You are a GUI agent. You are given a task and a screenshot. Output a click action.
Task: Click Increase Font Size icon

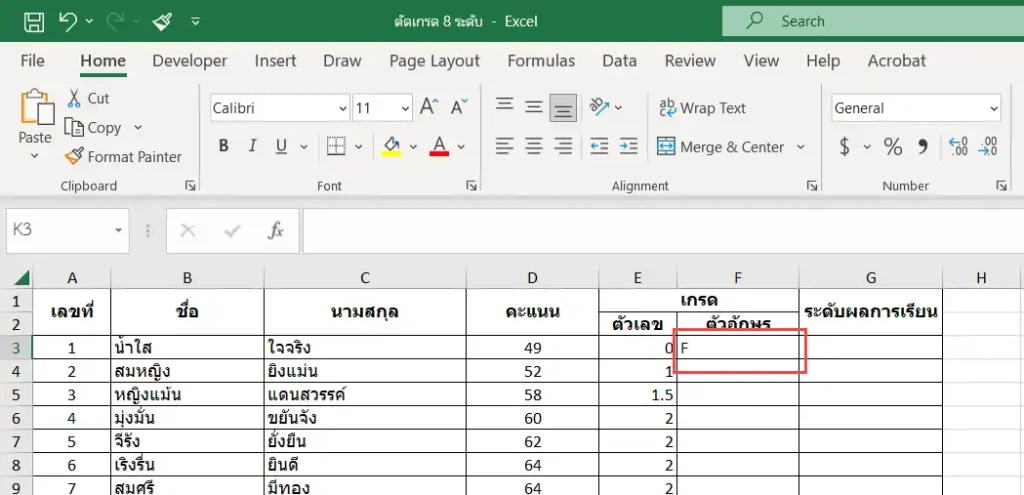pyautogui.click(x=428, y=106)
